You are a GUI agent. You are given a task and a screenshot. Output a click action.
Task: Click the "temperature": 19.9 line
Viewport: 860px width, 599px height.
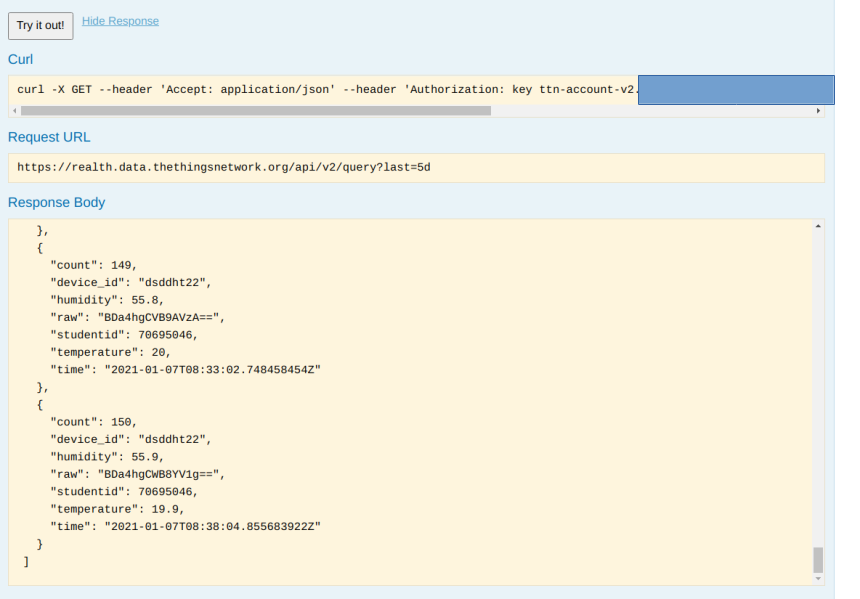point(117,508)
